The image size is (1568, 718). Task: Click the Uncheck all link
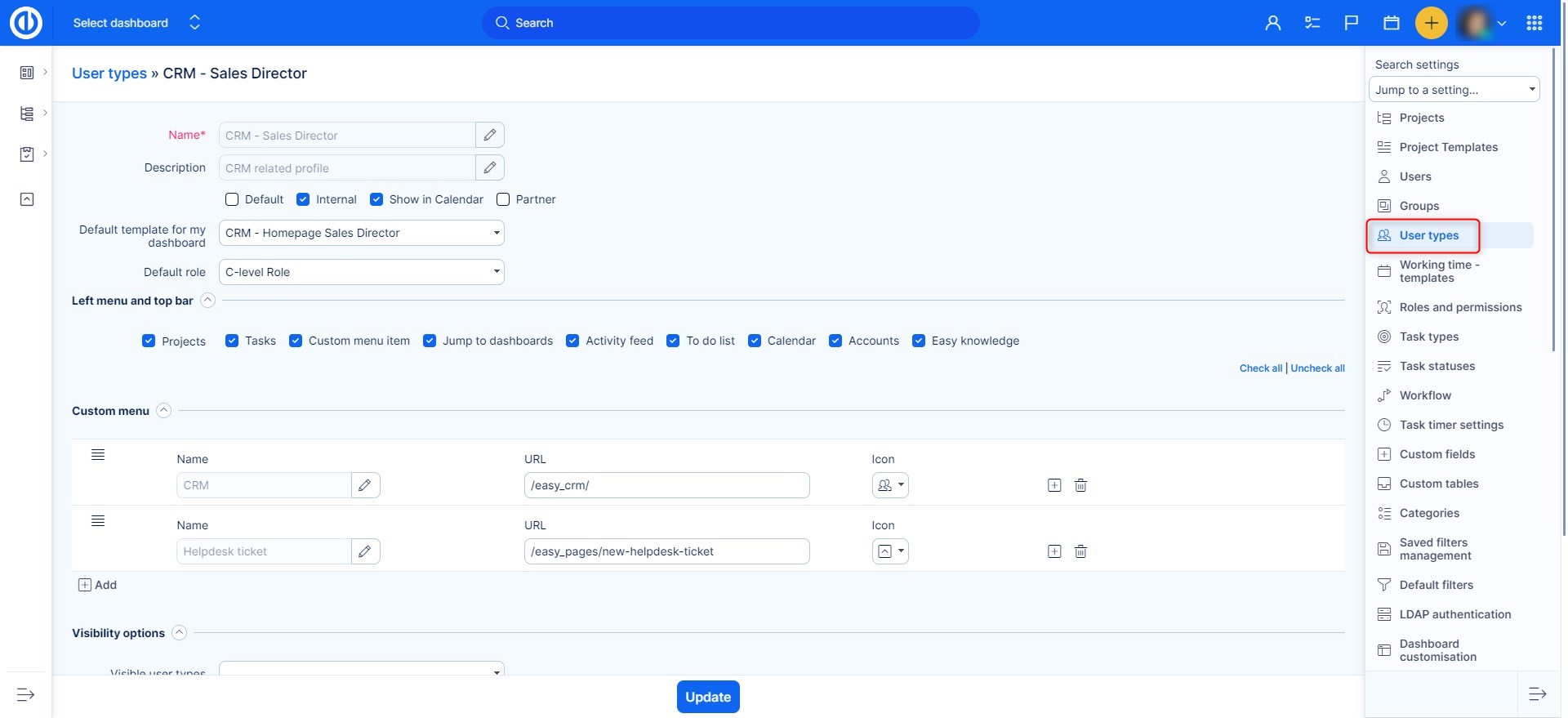pyautogui.click(x=1317, y=368)
